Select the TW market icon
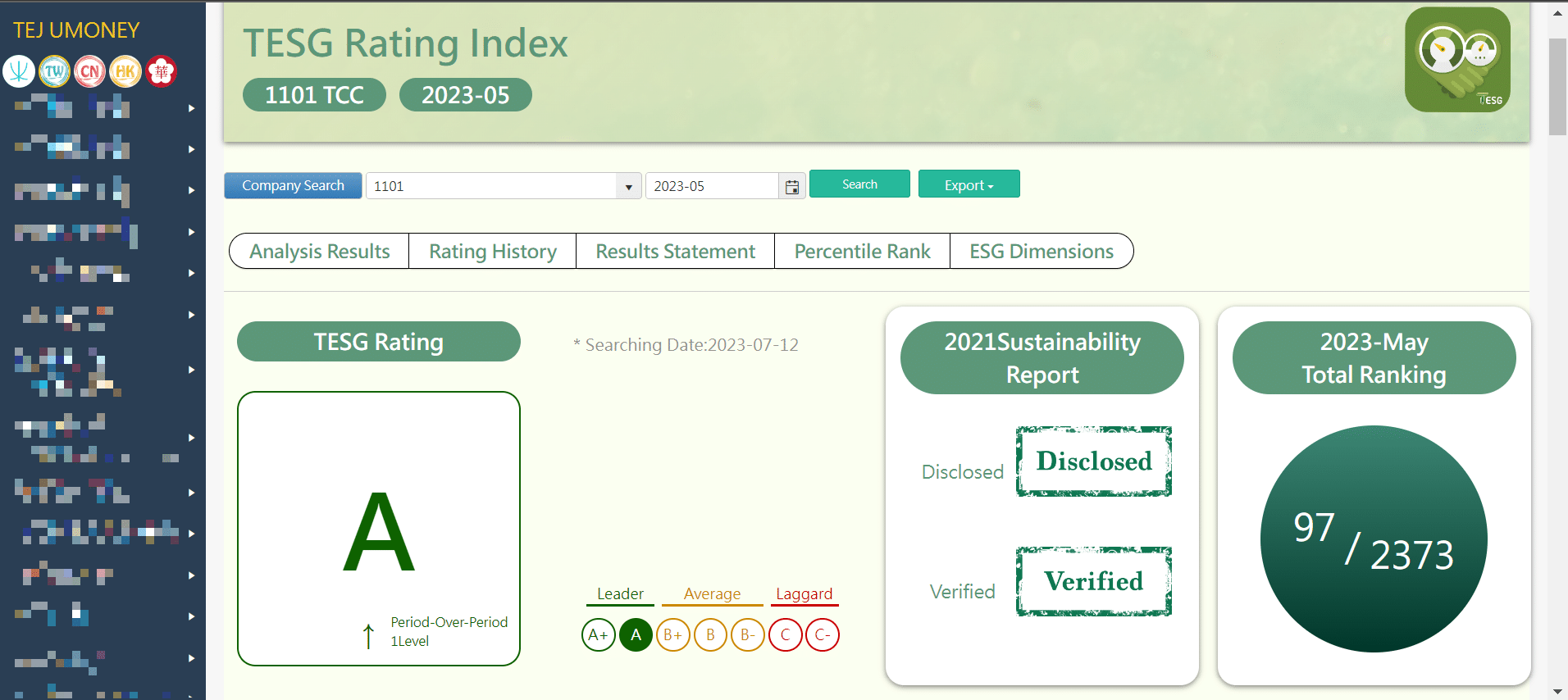The image size is (1568, 700). coord(54,71)
